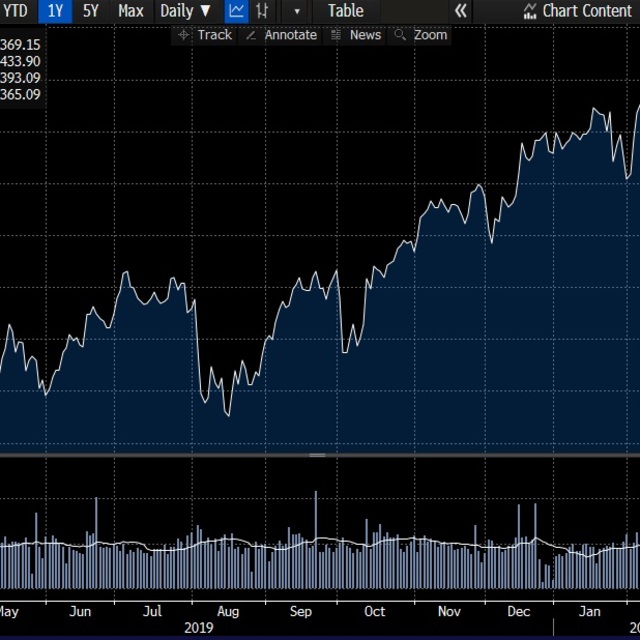Image resolution: width=640 pixels, height=640 pixels.
Task: Click the Chart Content icon
Action: click(529, 11)
